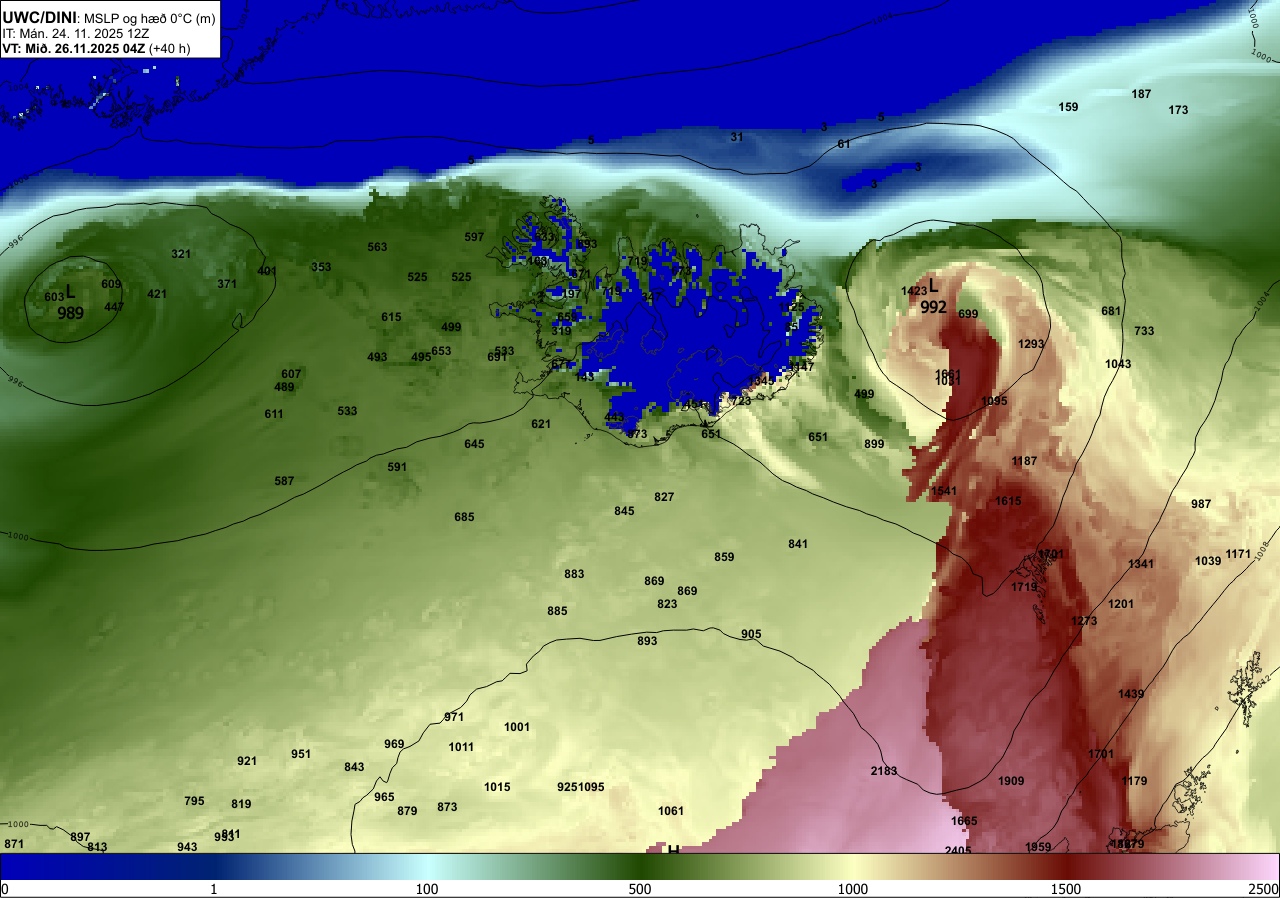This screenshot has height=898, width=1280.
Task: Select the 597 height value
Action: click(474, 237)
